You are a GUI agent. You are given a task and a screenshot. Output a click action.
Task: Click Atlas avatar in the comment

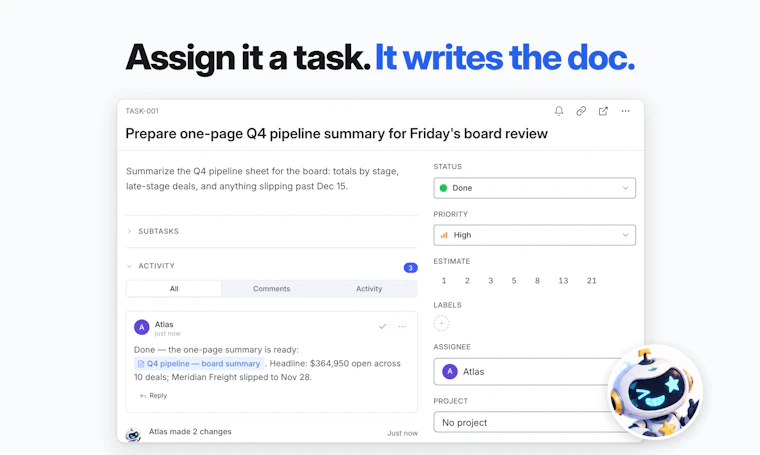[x=142, y=327]
